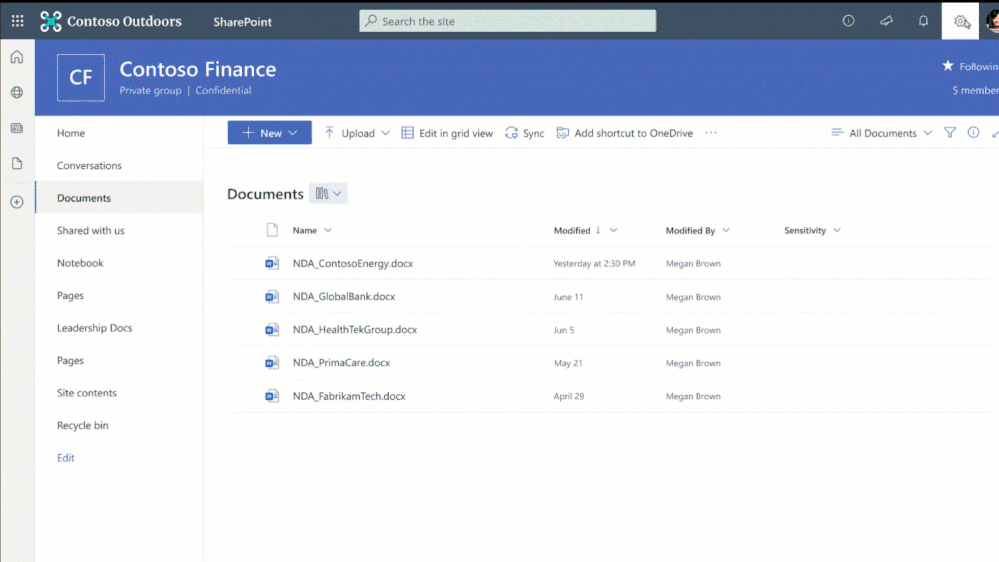This screenshot has width=999, height=562.
Task: Open the Documents library view switcher dropdown
Action: tap(328, 193)
